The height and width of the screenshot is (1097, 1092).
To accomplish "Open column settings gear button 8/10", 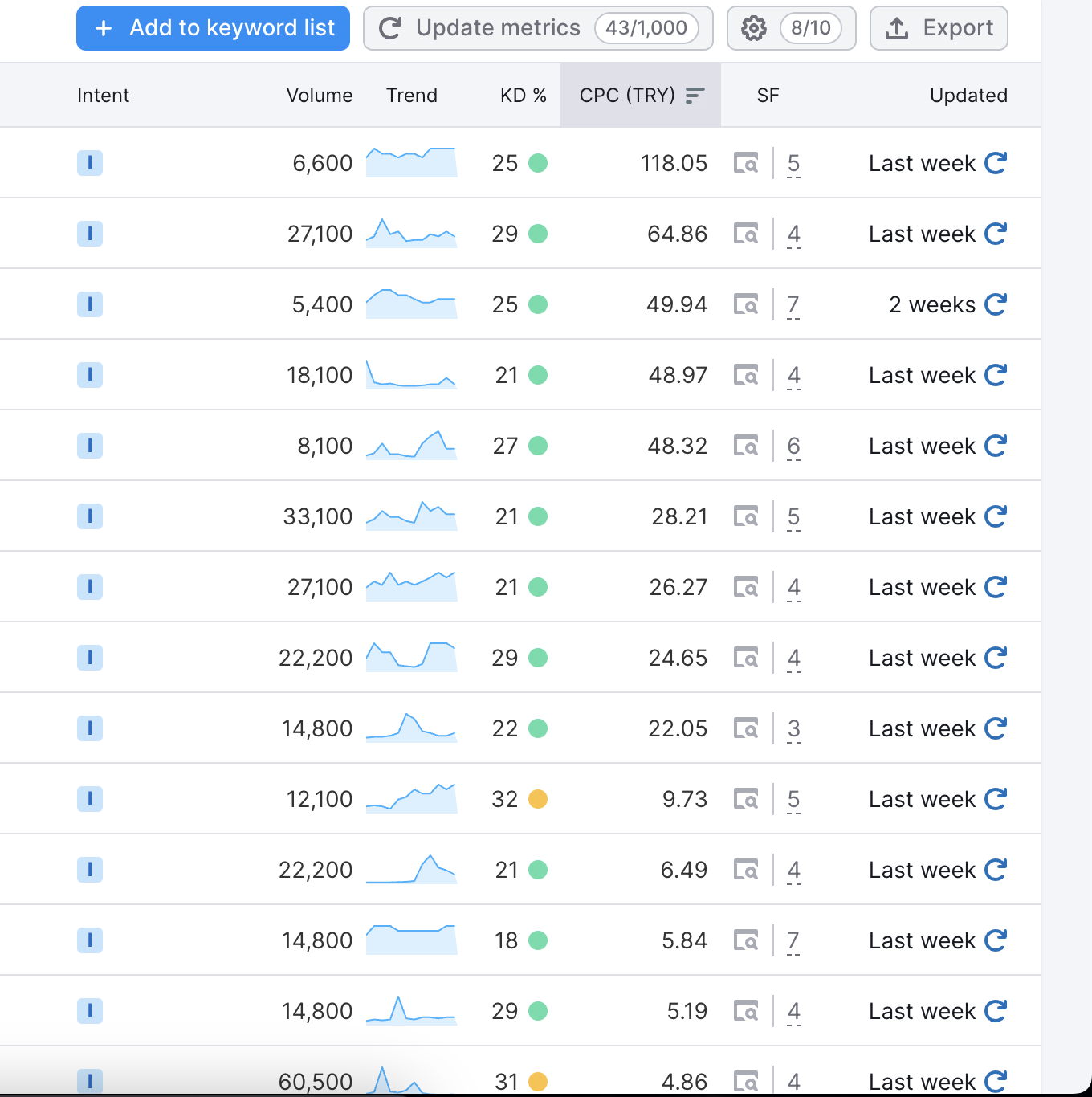I will tap(791, 28).
